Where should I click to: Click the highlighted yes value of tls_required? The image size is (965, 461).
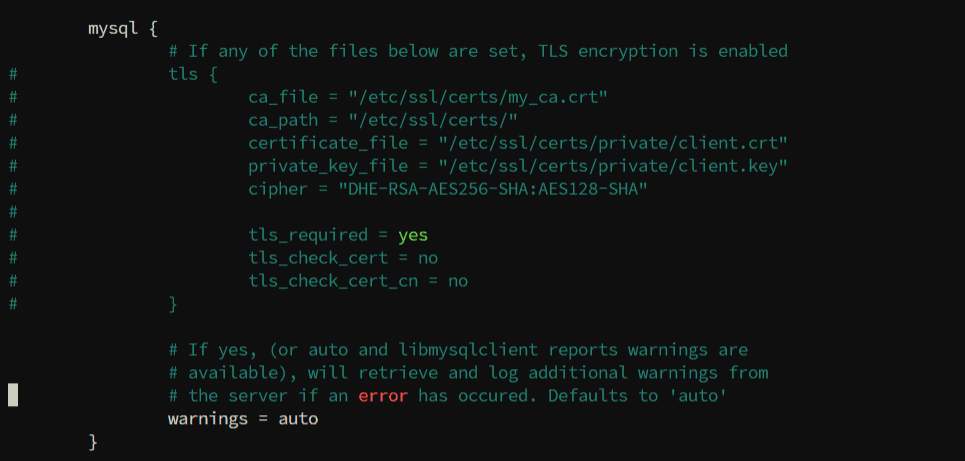(413, 235)
